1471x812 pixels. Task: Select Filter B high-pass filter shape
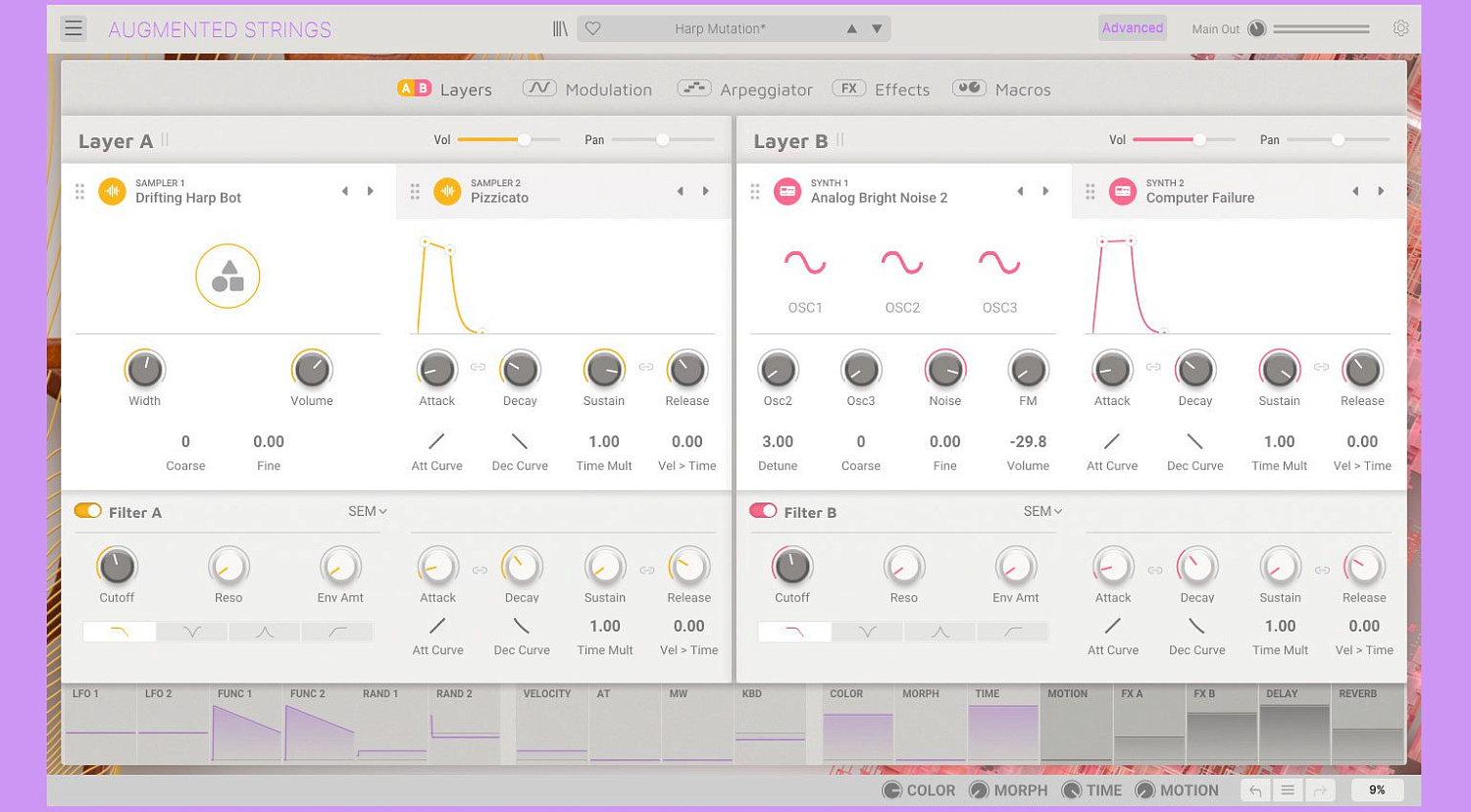pos(1012,632)
